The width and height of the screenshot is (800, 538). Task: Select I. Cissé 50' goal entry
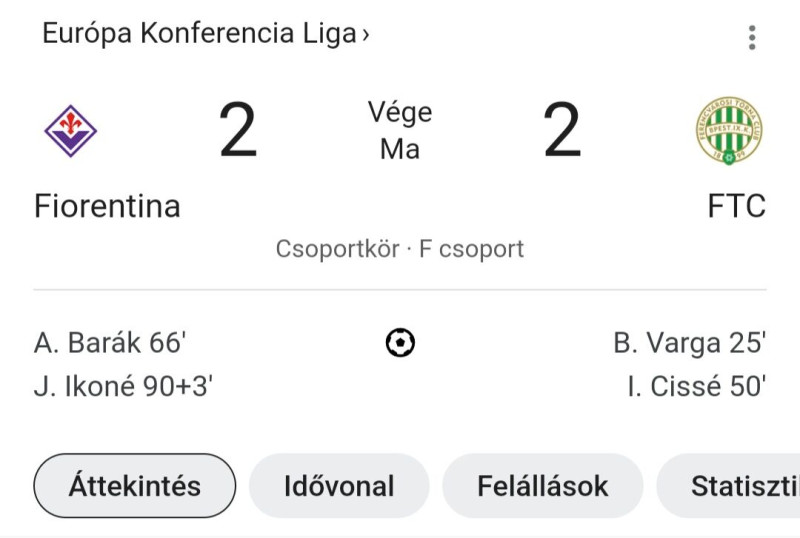(x=697, y=386)
